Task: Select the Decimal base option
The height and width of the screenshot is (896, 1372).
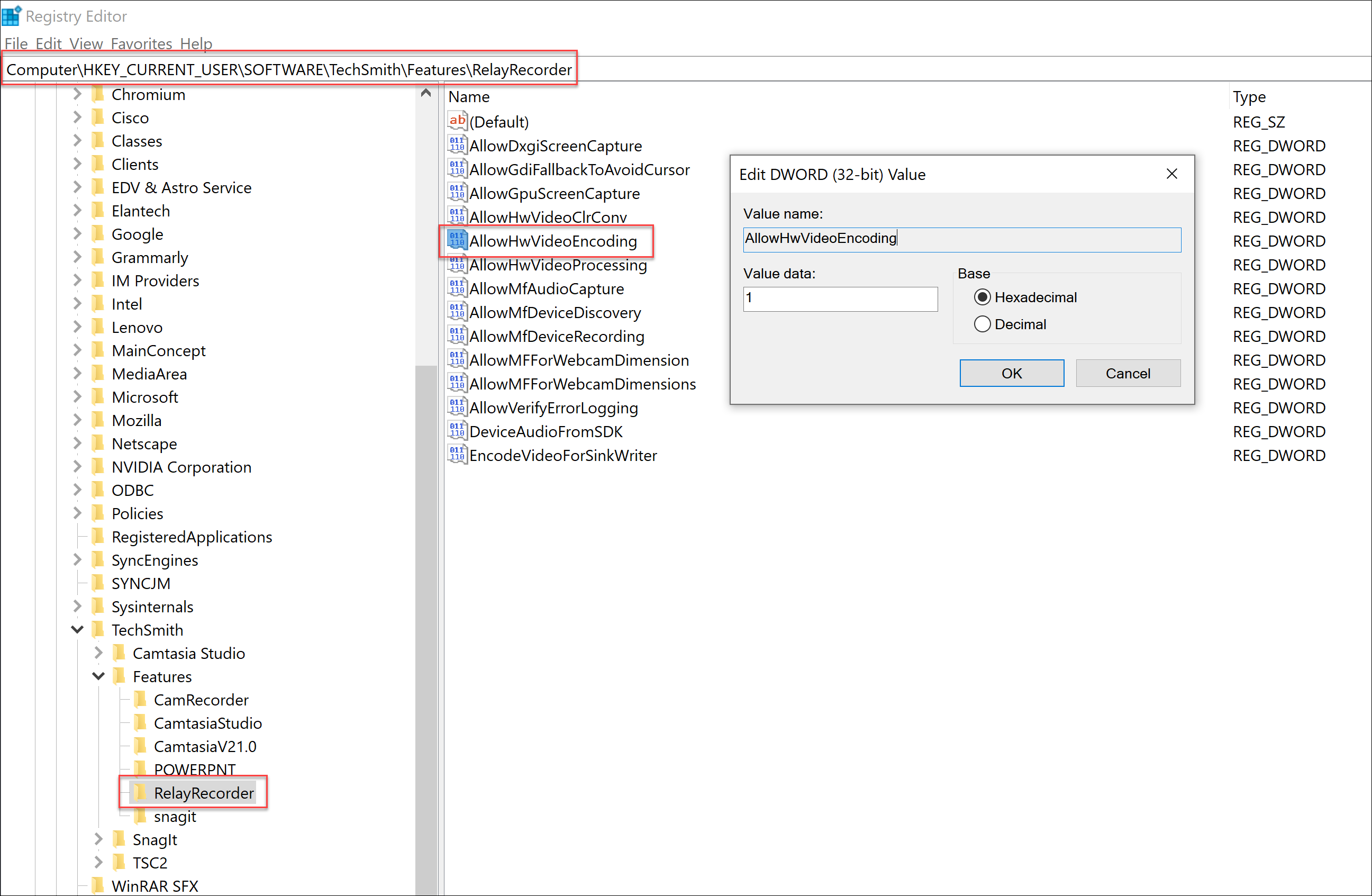Action: point(982,323)
